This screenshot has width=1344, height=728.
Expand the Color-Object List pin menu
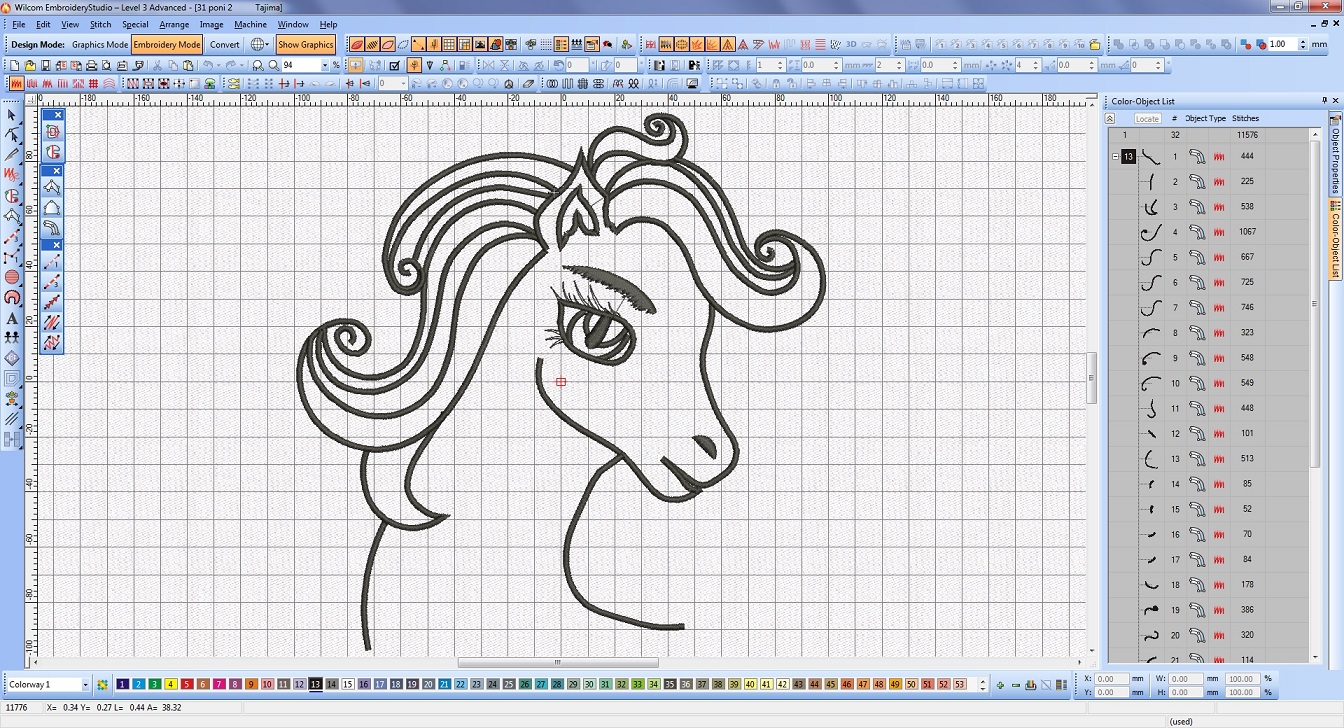point(1324,101)
